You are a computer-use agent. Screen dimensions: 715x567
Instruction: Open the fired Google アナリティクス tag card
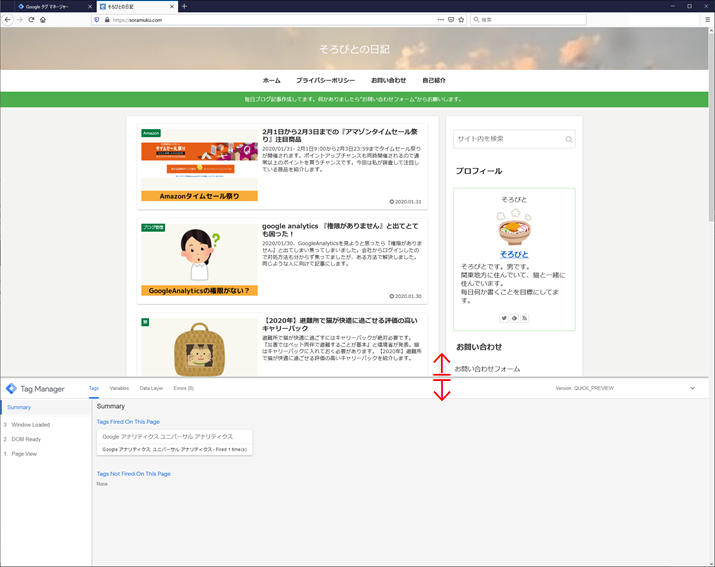click(x=175, y=442)
